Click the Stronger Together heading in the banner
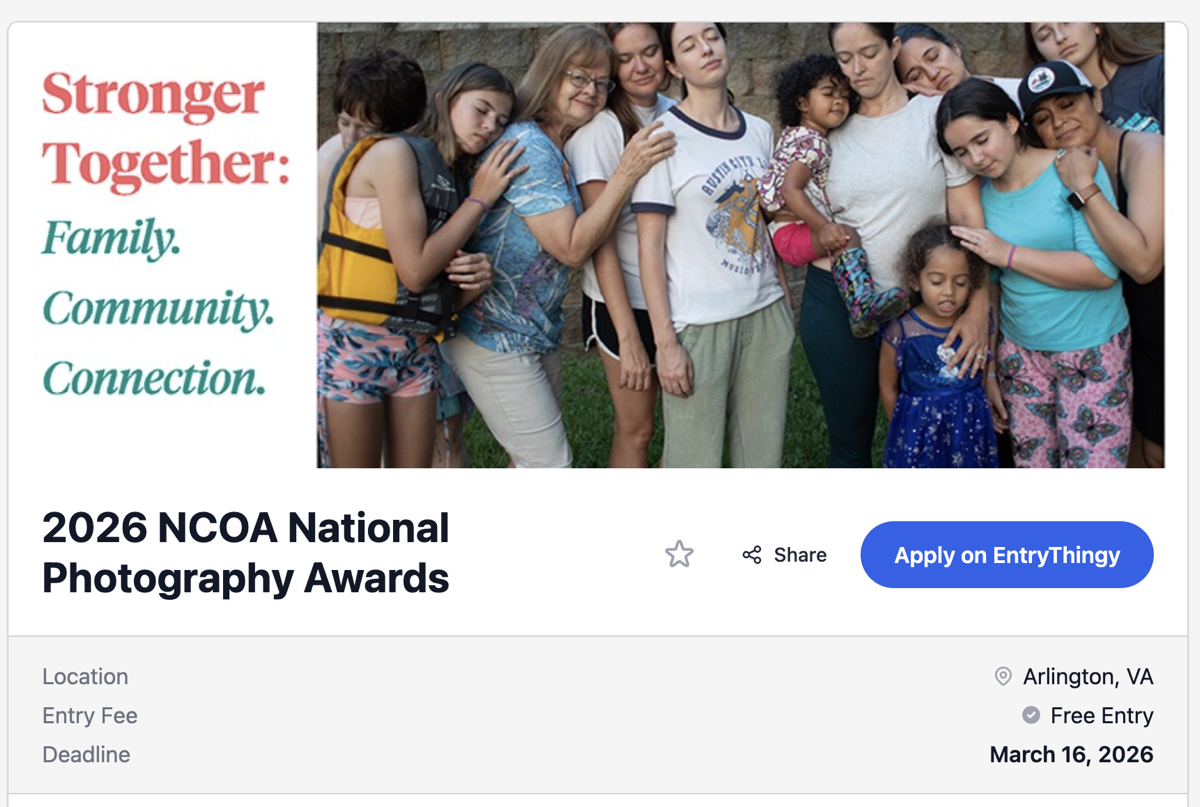This screenshot has height=807, width=1200. coord(166,130)
